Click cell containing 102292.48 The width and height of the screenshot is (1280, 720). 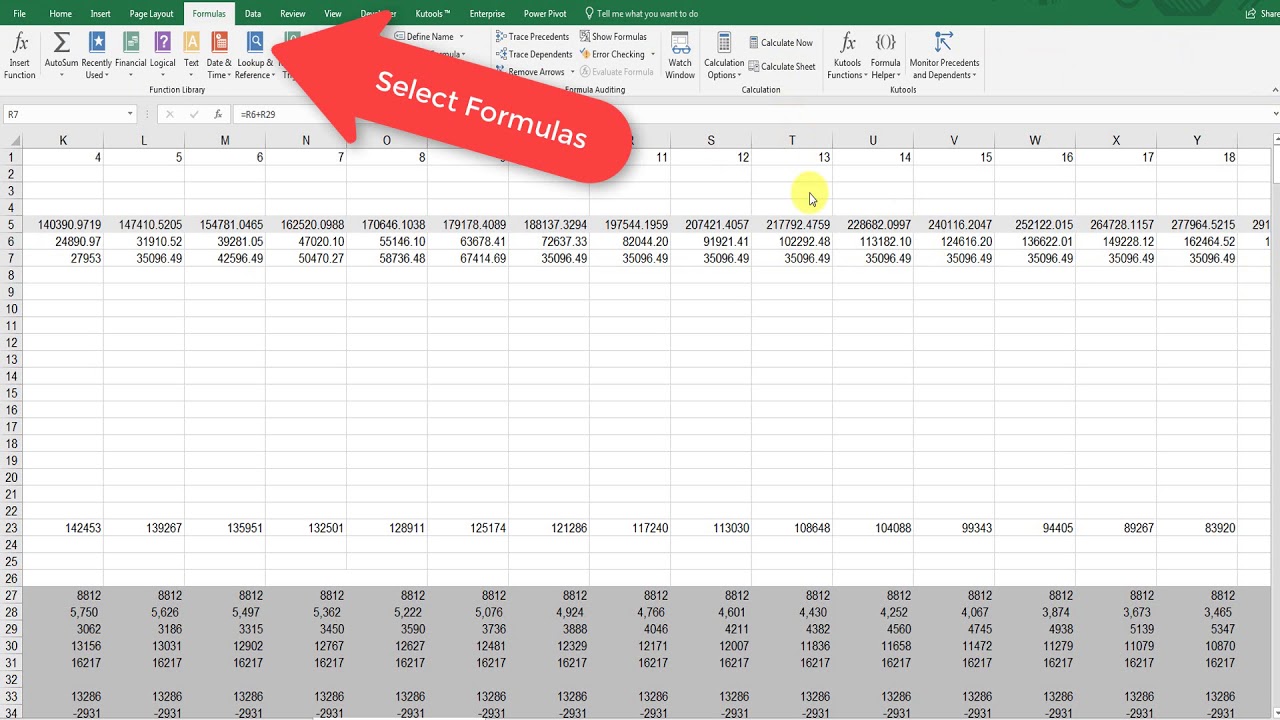click(x=792, y=242)
